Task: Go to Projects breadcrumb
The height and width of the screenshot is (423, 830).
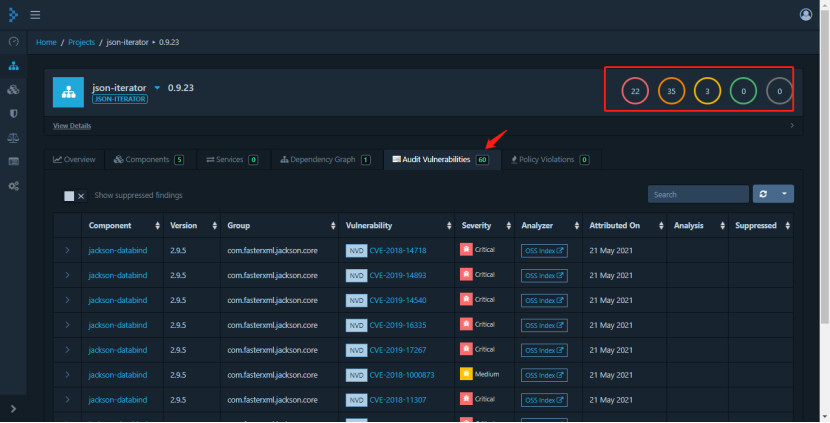Action: [x=82, y=42]
